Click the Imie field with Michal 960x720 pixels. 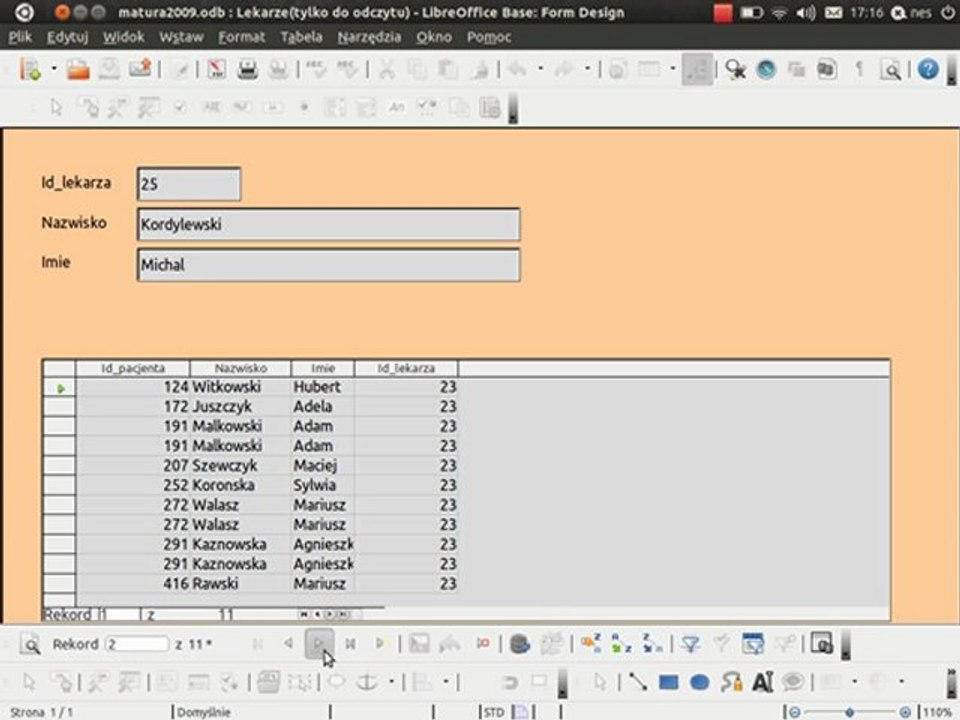(329, 264)
